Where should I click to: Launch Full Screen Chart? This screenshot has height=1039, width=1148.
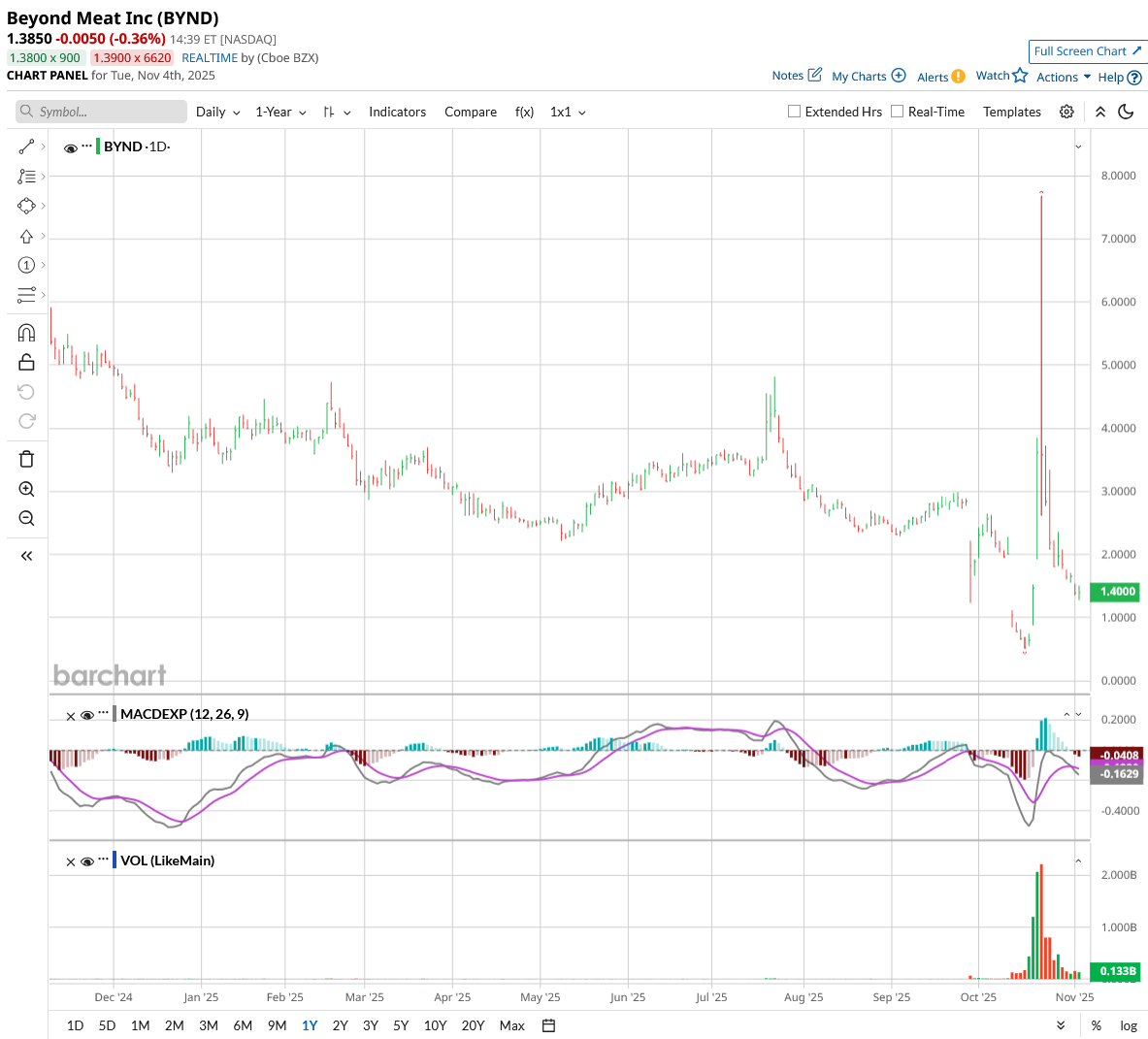click(1087, 51)
